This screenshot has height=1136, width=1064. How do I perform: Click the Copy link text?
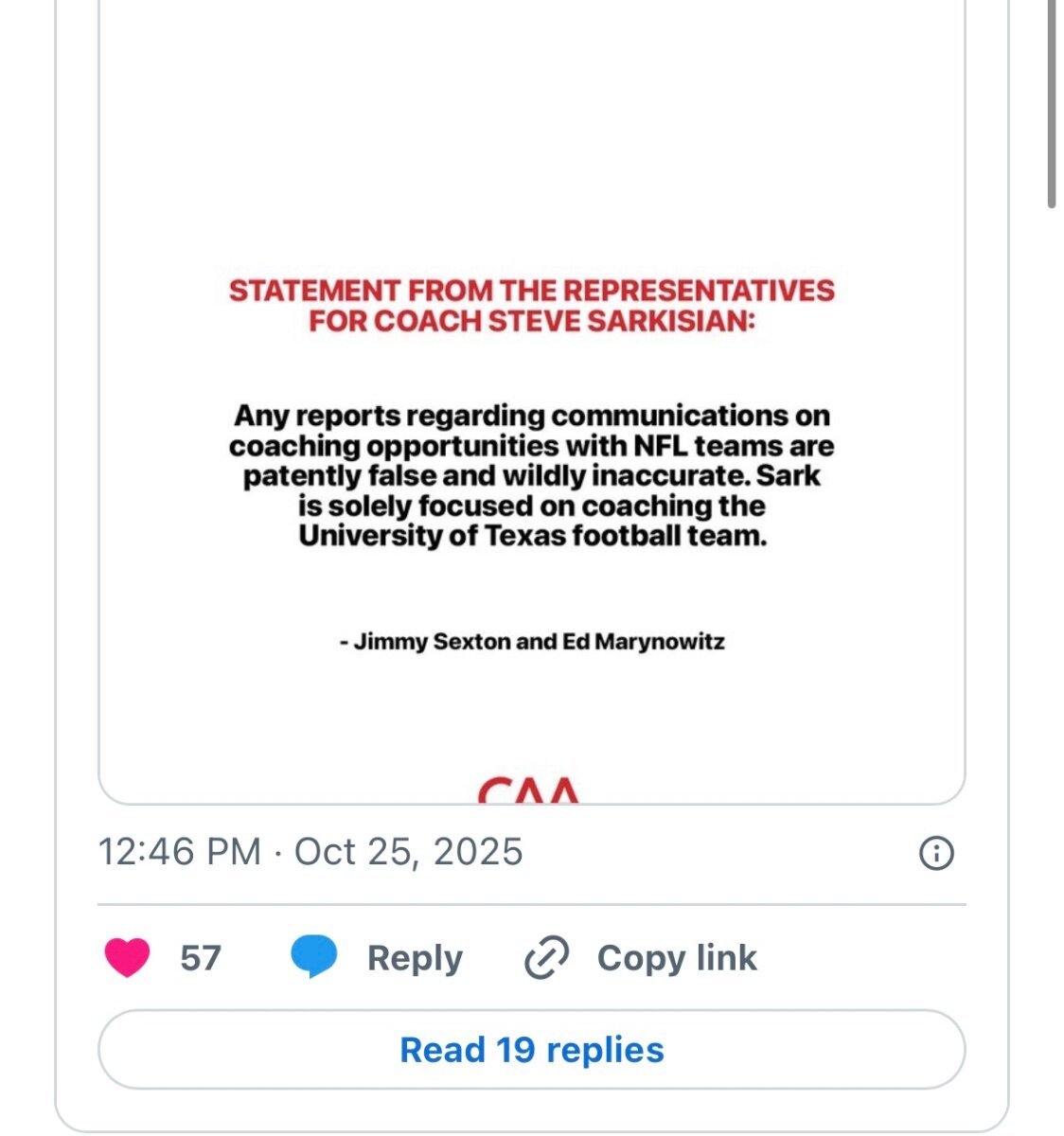tap(677, 958)
